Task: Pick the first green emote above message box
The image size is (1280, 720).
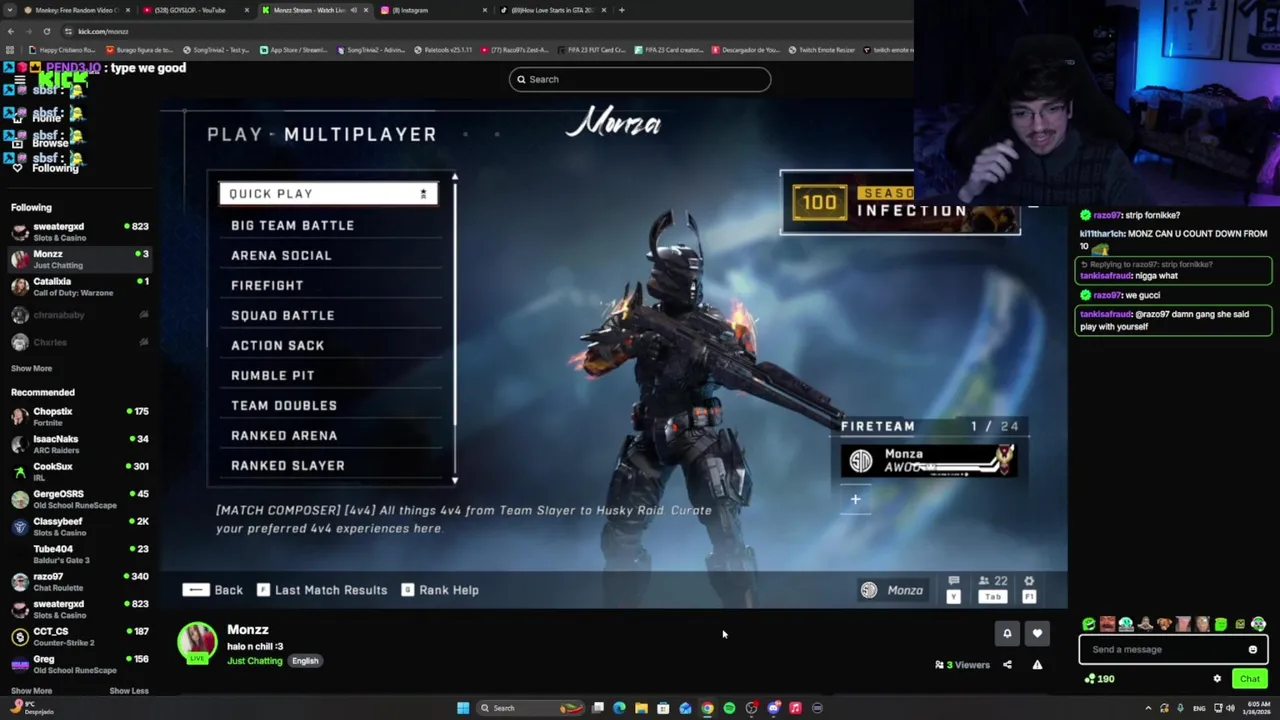Action: coord(1088,625)
